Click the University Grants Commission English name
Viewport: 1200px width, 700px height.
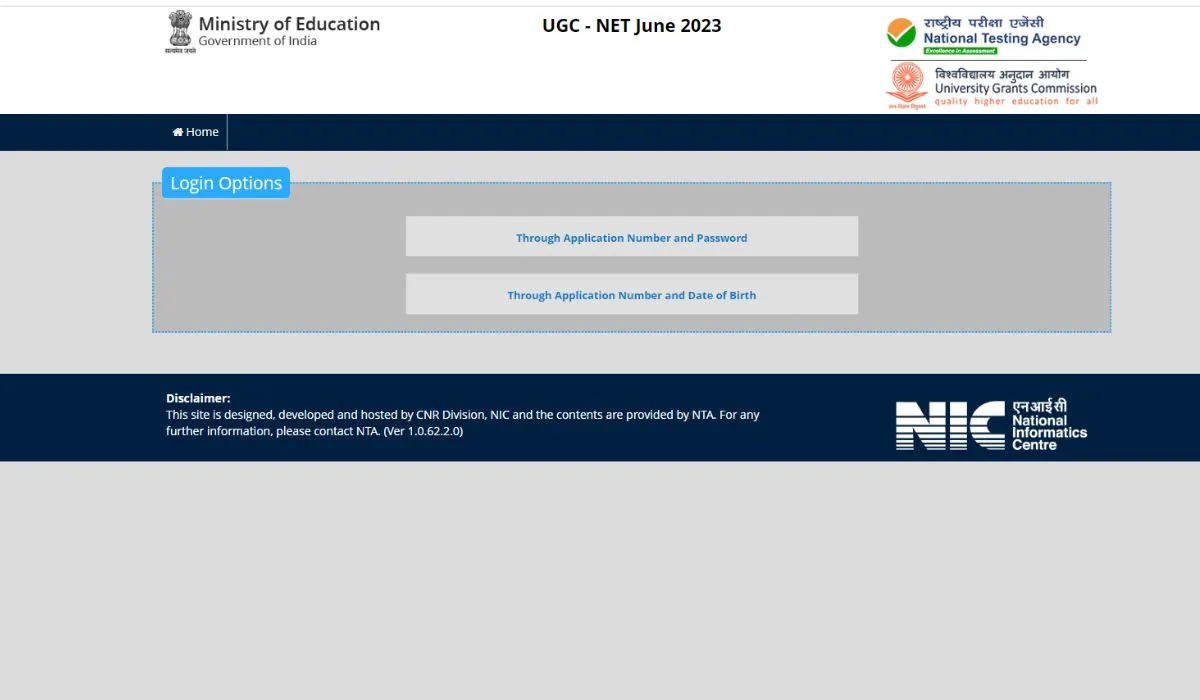point(1015,88)
